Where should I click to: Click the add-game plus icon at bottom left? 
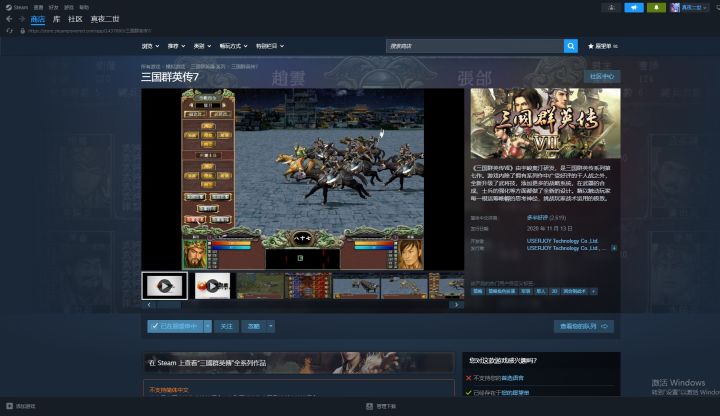point(9,406)
